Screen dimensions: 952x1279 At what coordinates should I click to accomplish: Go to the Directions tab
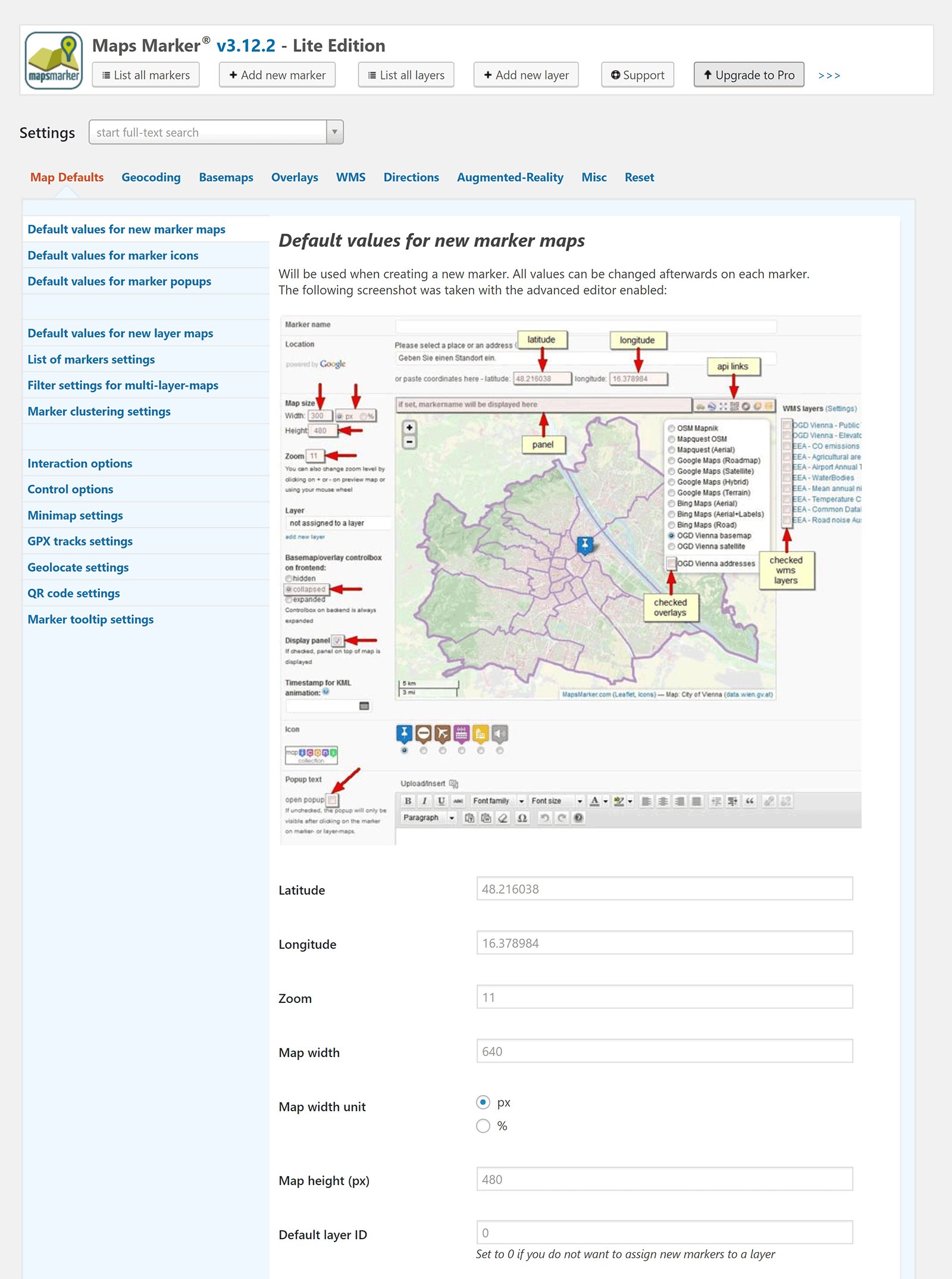tap(411, 177)
